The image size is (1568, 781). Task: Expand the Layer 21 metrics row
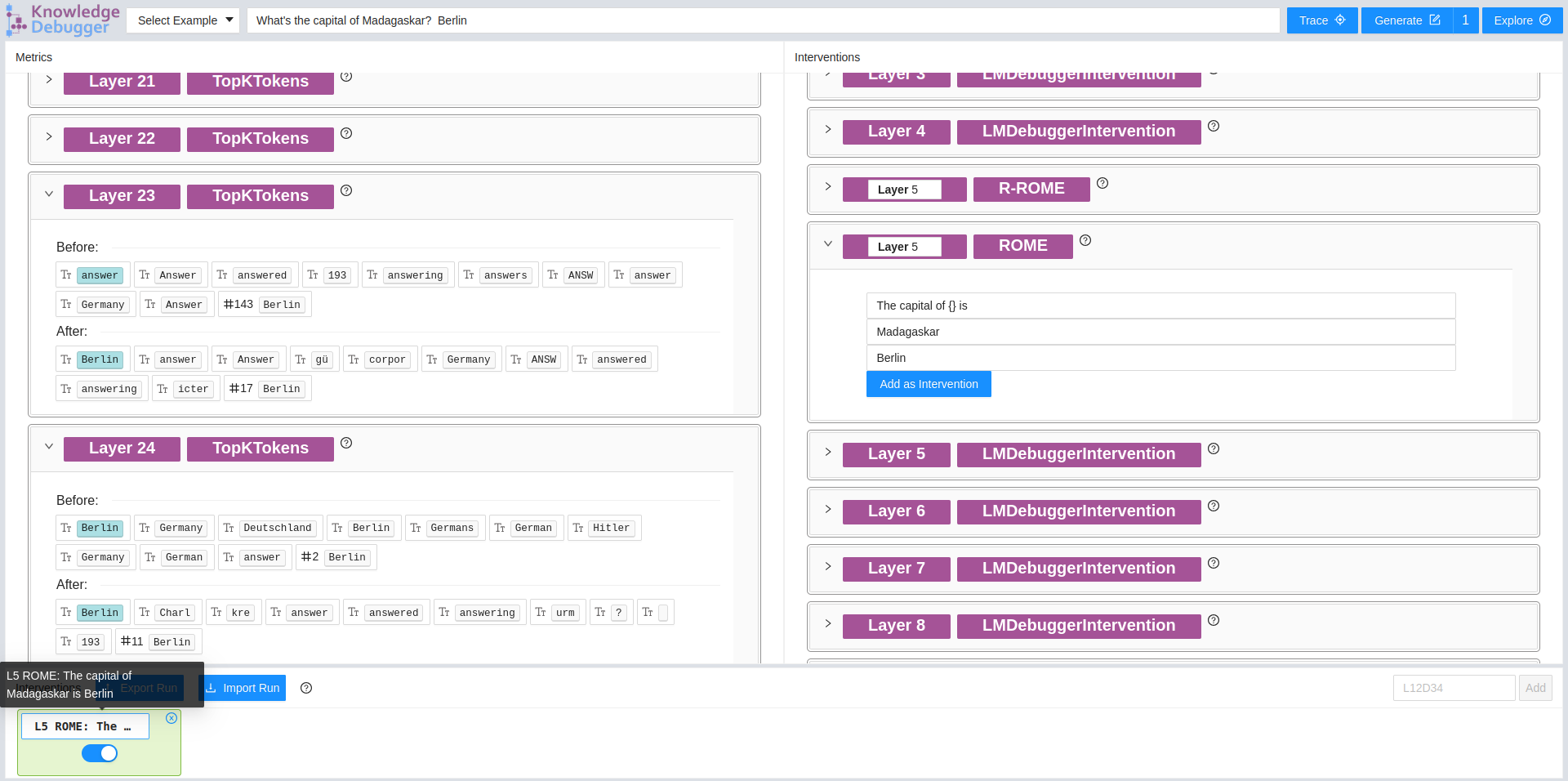[49, 80]
